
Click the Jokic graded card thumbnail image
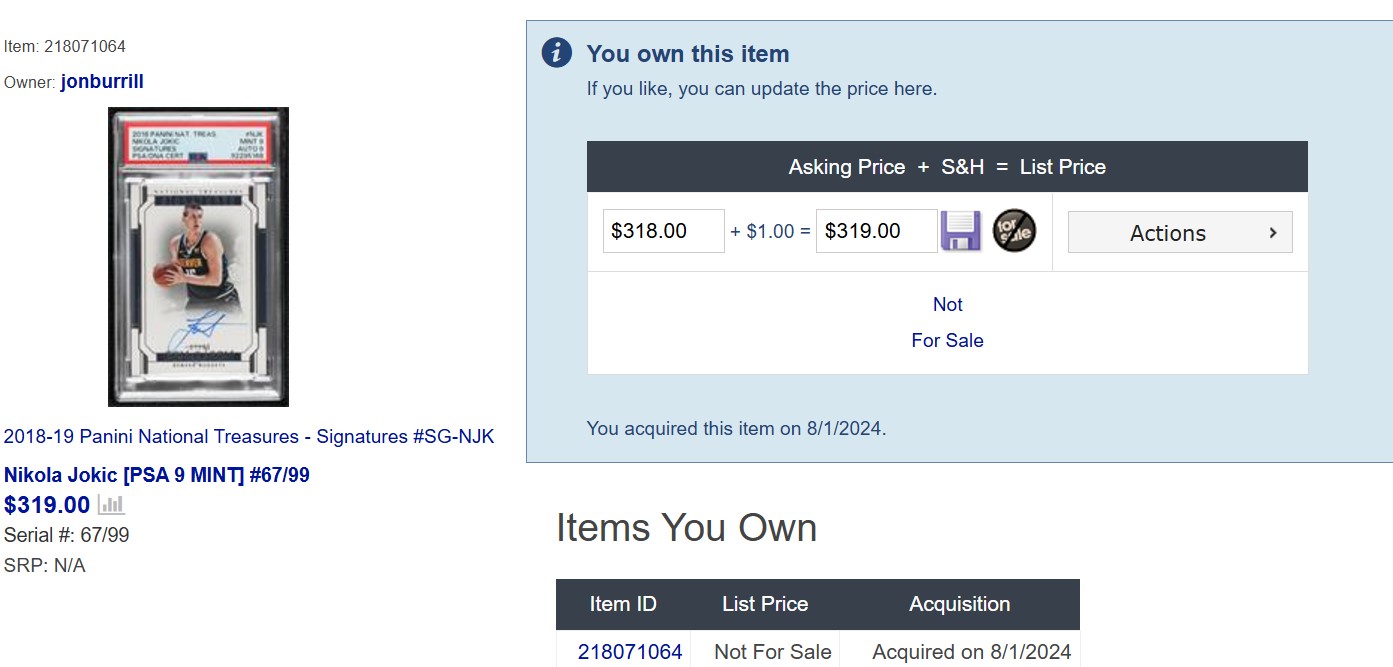tap(198, 257)
